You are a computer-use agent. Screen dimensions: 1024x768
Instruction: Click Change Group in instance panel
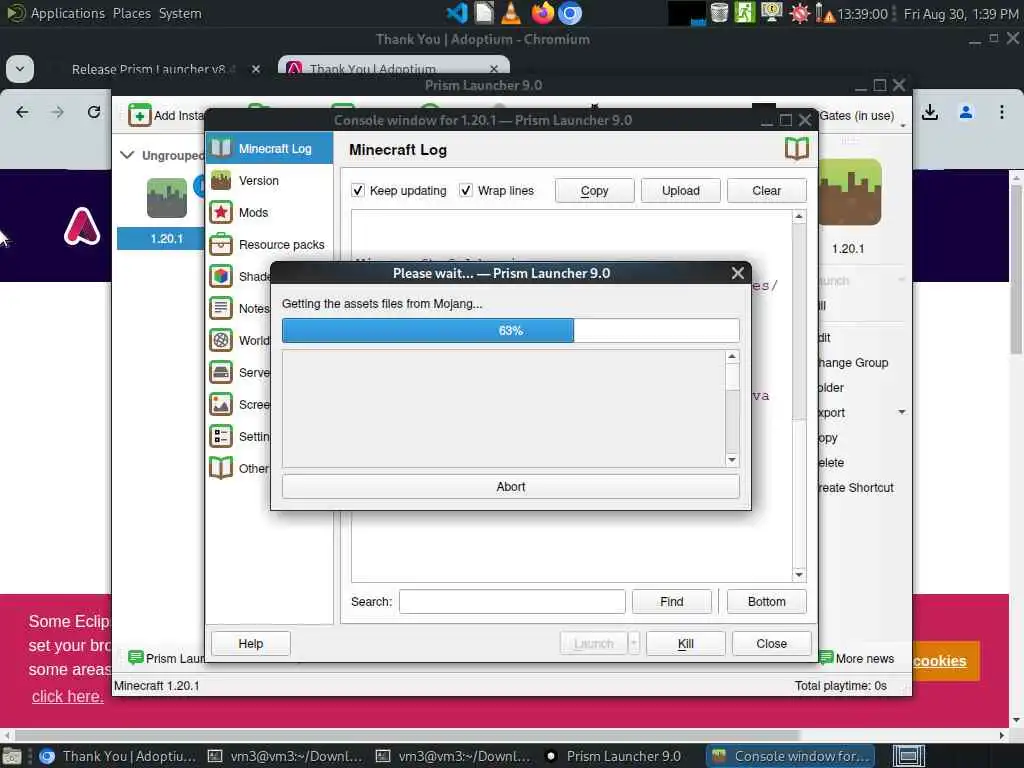tap(853, 362)
